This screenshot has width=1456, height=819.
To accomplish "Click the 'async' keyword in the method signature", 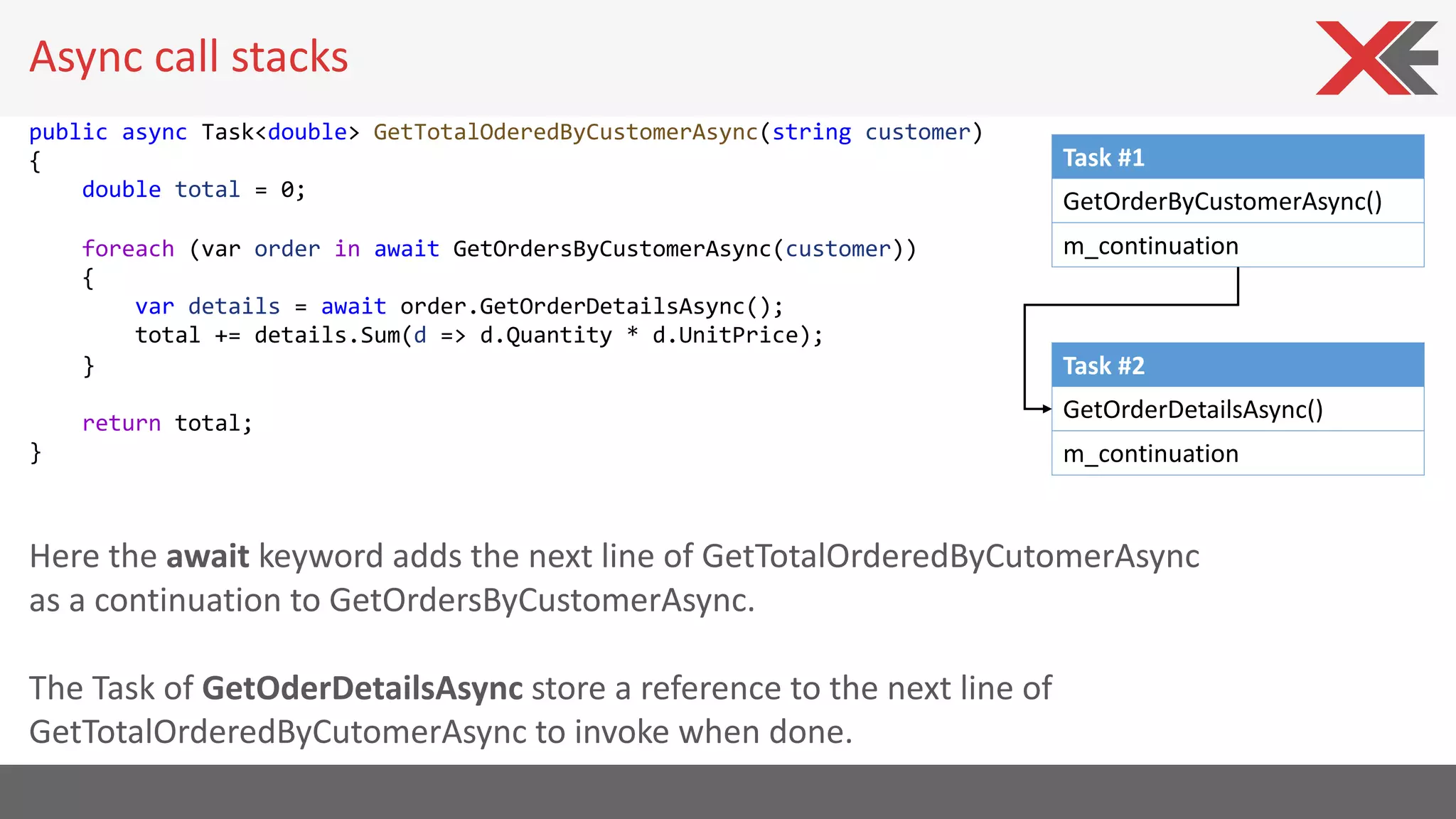I will [154, 132].
